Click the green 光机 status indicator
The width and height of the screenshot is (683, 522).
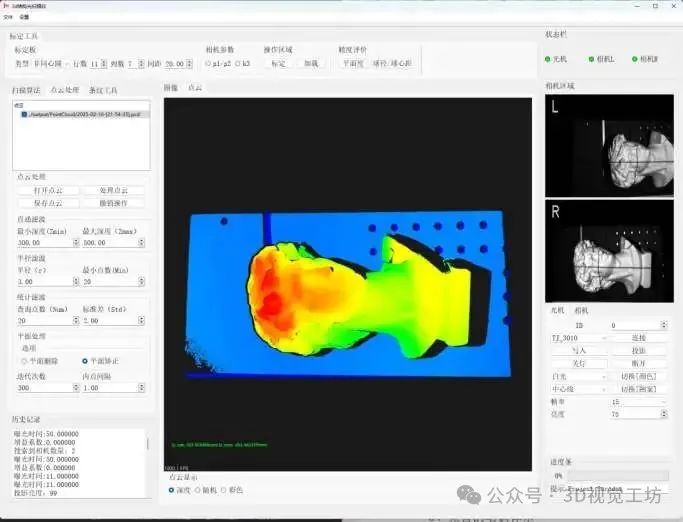coord(549,60)
